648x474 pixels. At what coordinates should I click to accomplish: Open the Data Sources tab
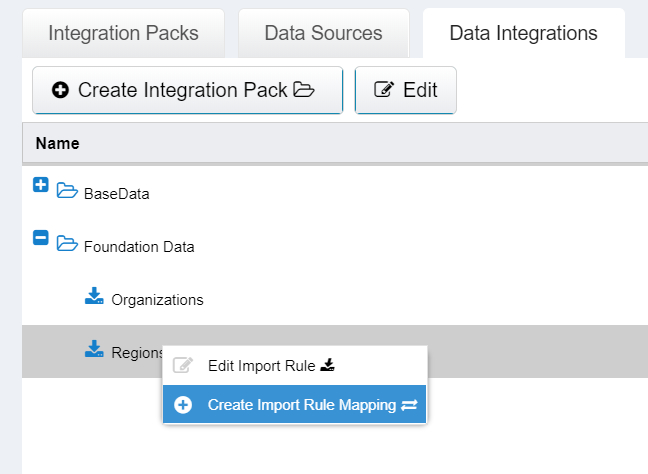click(323, 33)
